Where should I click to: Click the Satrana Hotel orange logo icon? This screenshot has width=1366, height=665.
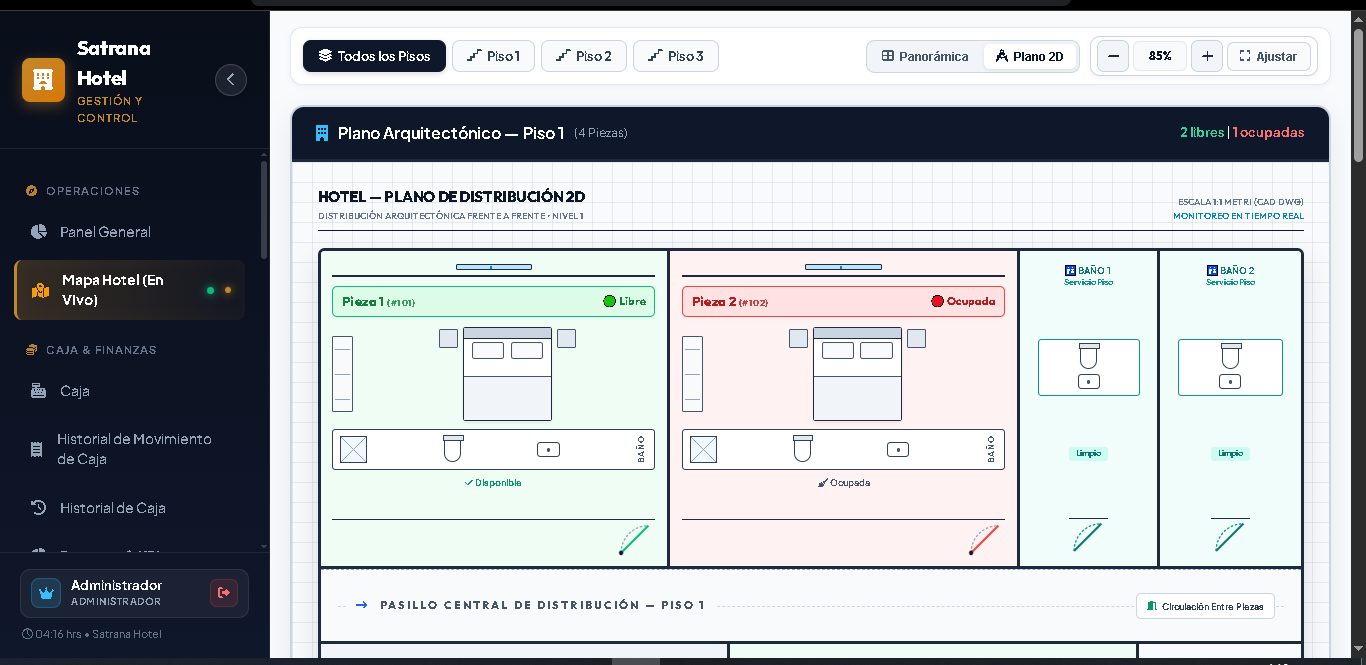43,80
